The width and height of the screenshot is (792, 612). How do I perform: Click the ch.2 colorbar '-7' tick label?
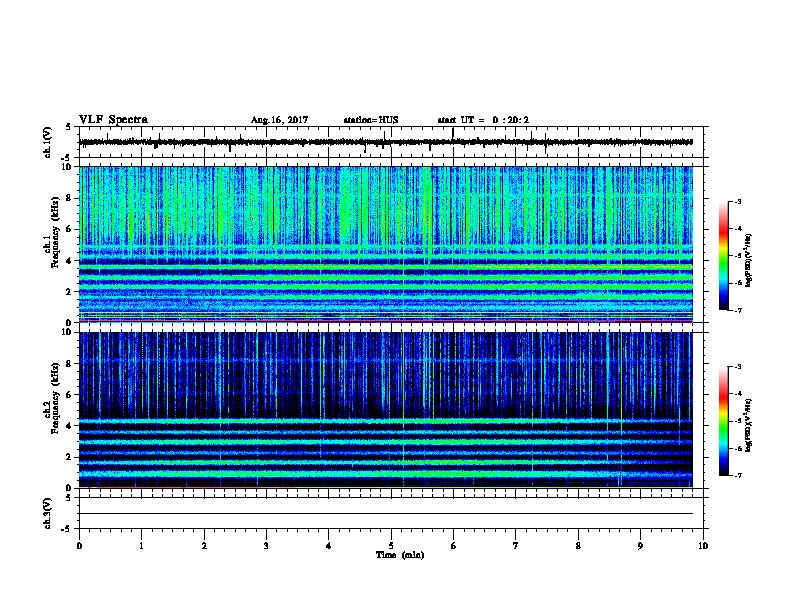737,475
